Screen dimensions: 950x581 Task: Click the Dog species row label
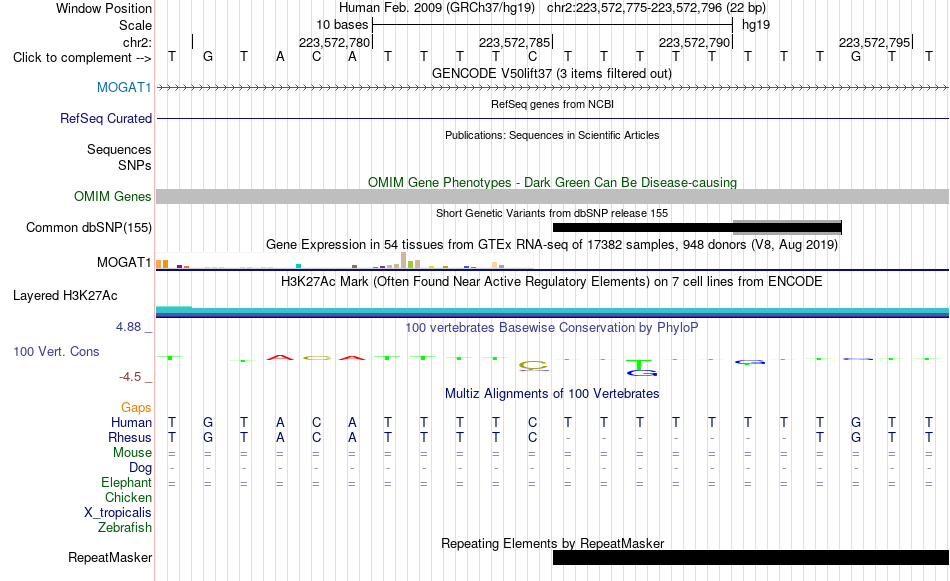140,468
